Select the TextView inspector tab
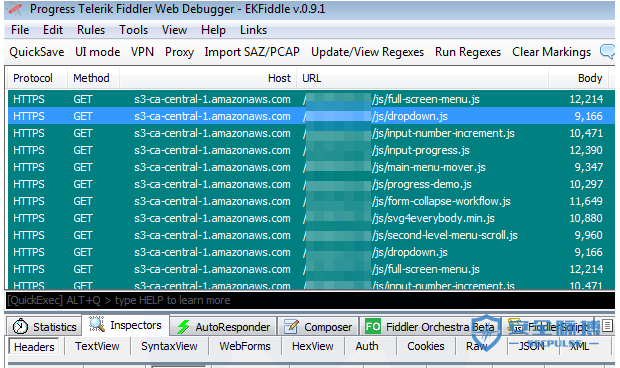Viewport: 620px width, 368px height. coord(97,346)
